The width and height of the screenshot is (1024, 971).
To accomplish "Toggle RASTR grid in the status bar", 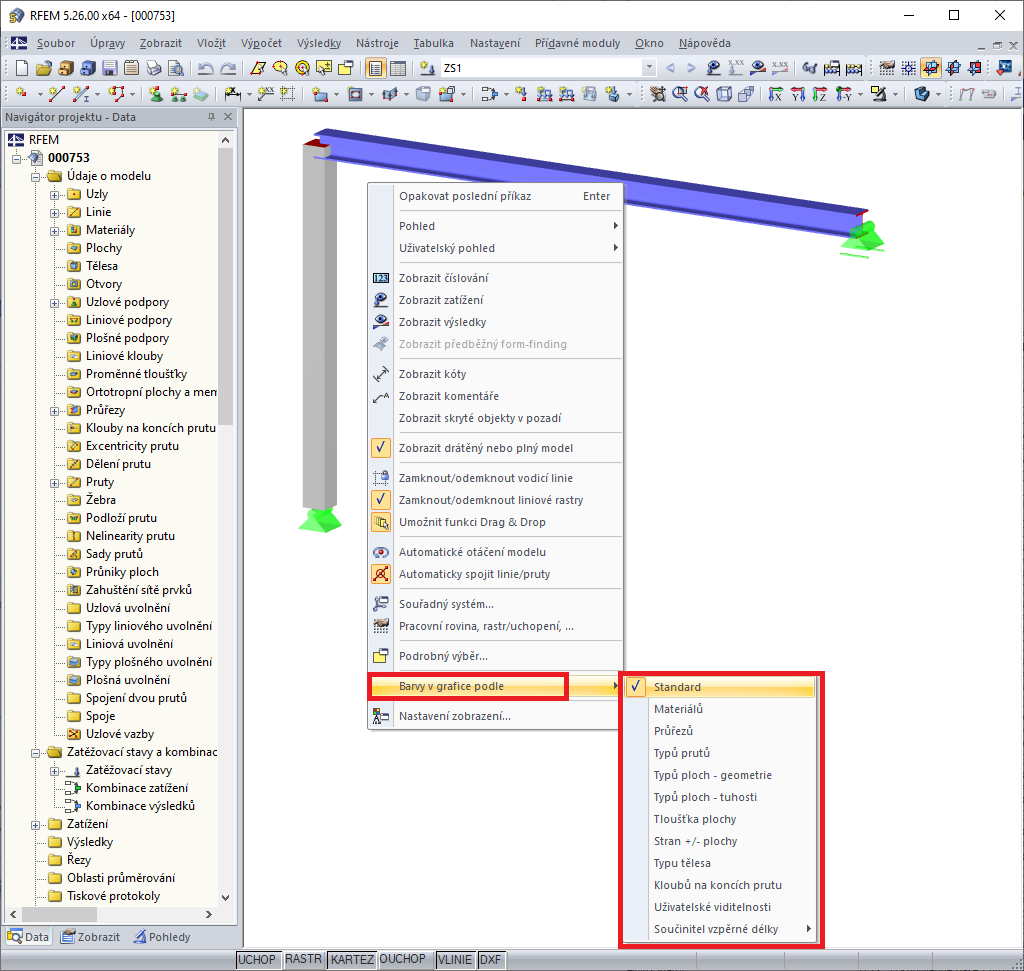I will [304, 959].
